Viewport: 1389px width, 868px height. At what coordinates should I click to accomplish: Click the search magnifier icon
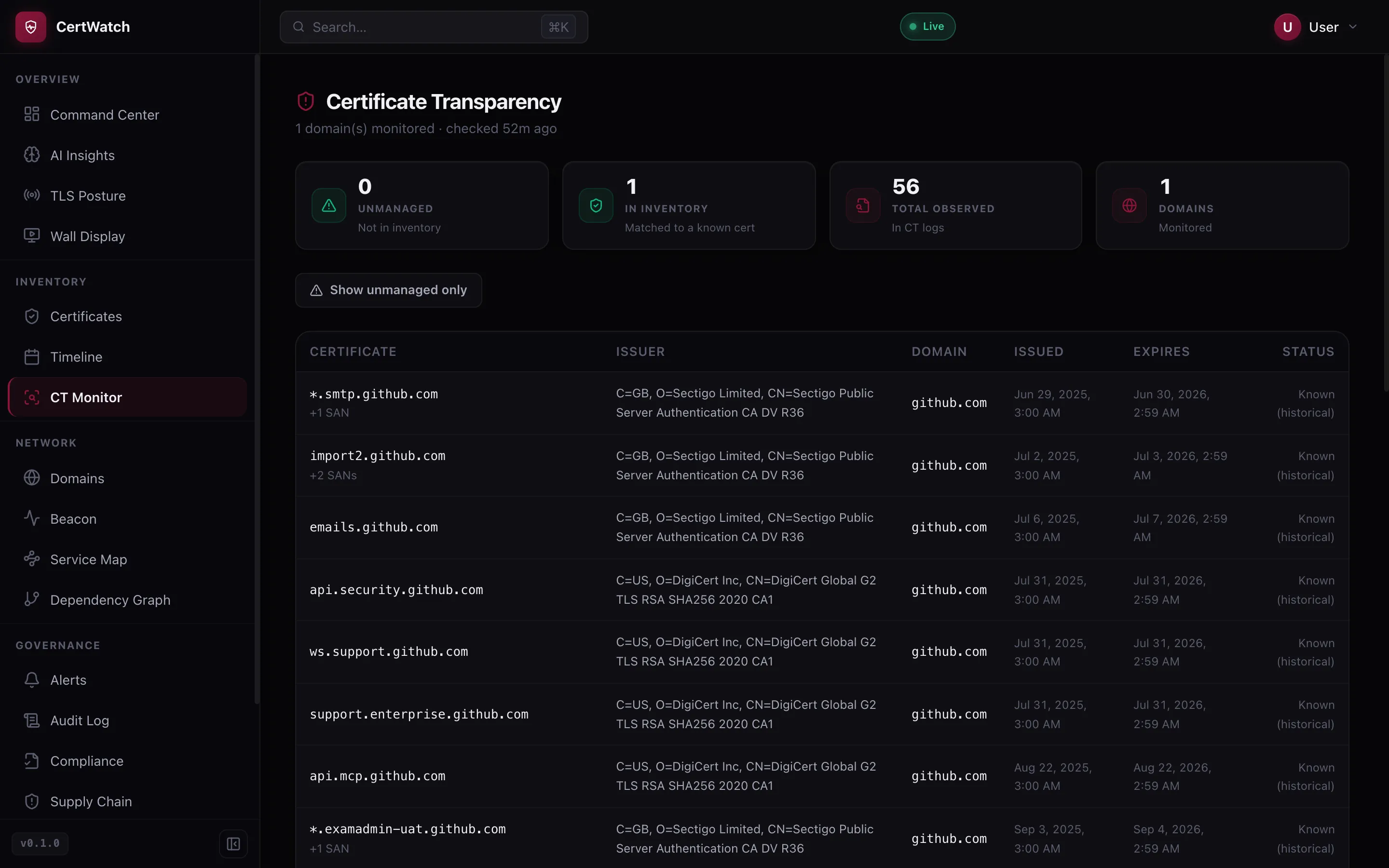coord(299,27)
